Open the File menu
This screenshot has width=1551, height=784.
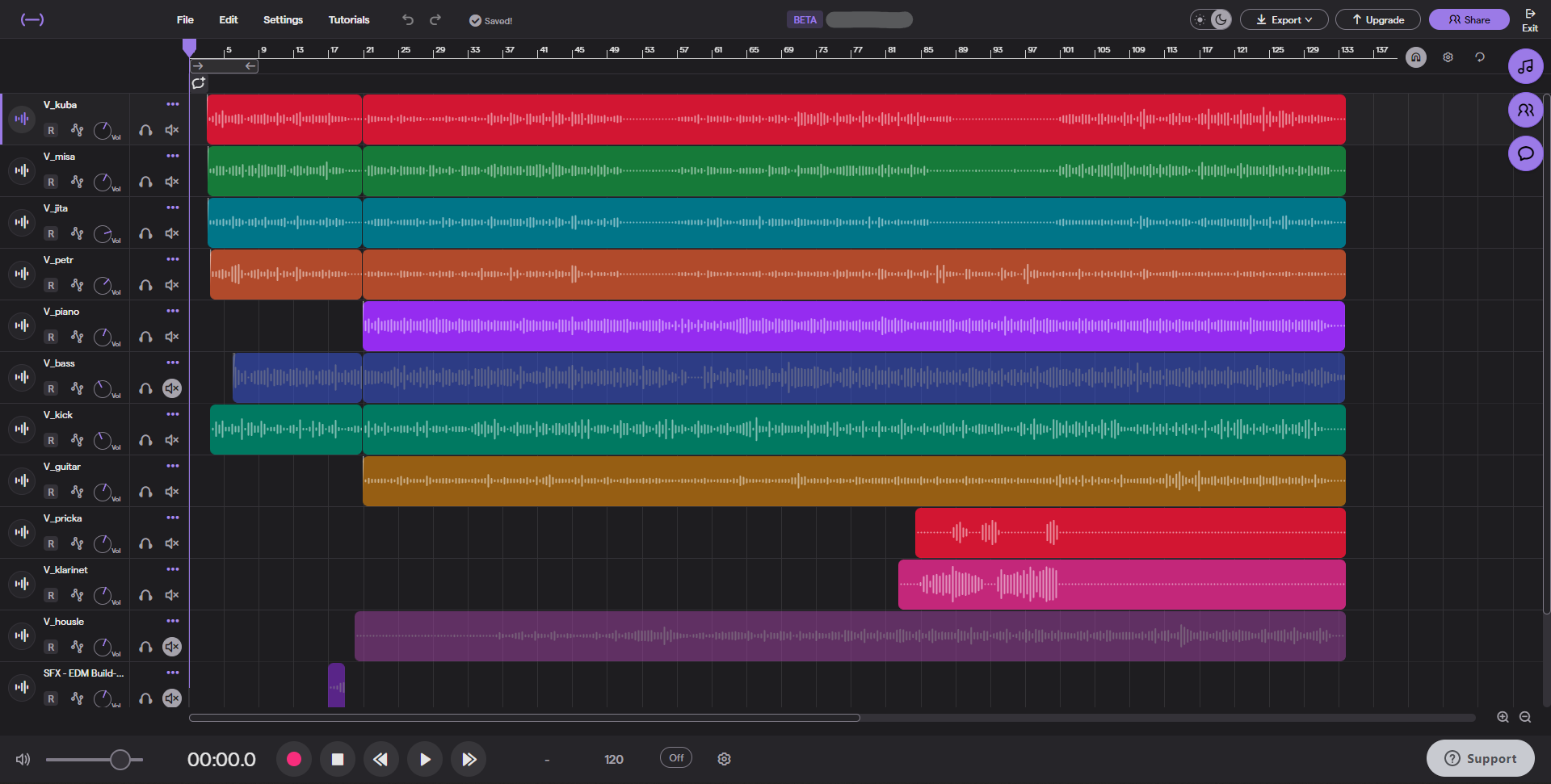coord(185,19)
